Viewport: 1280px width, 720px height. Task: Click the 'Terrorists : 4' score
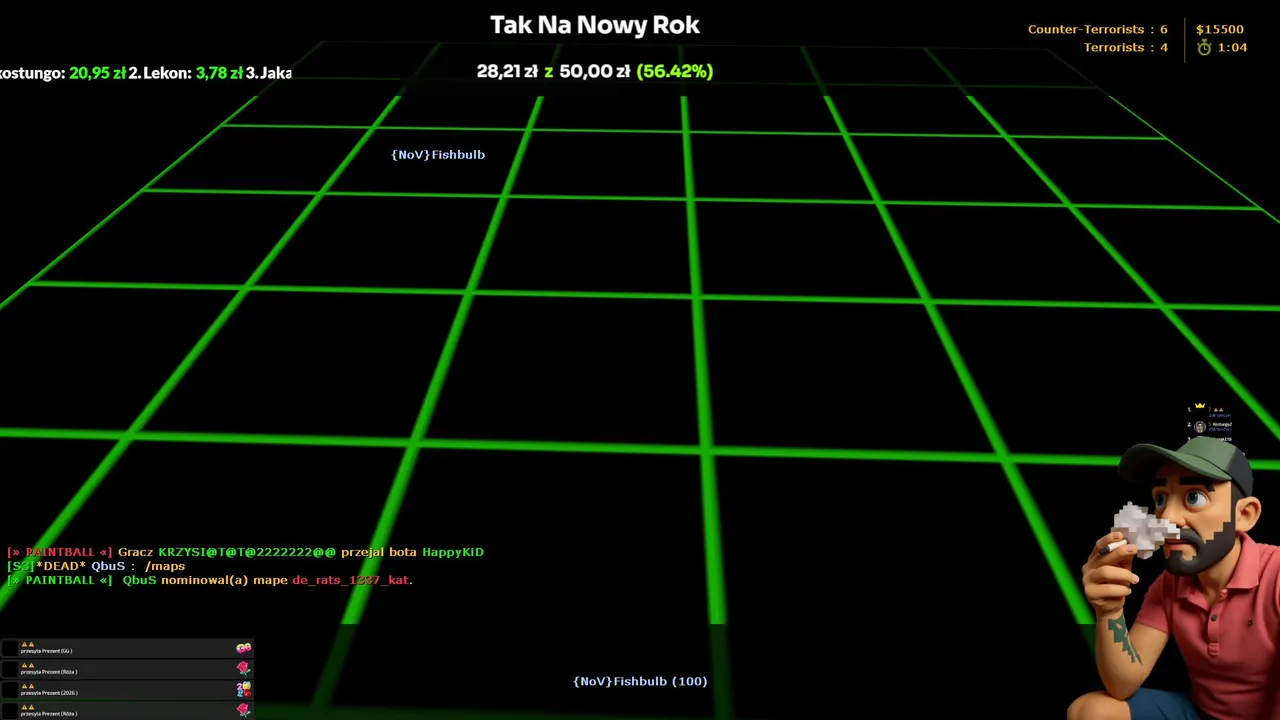point(1125,47)
